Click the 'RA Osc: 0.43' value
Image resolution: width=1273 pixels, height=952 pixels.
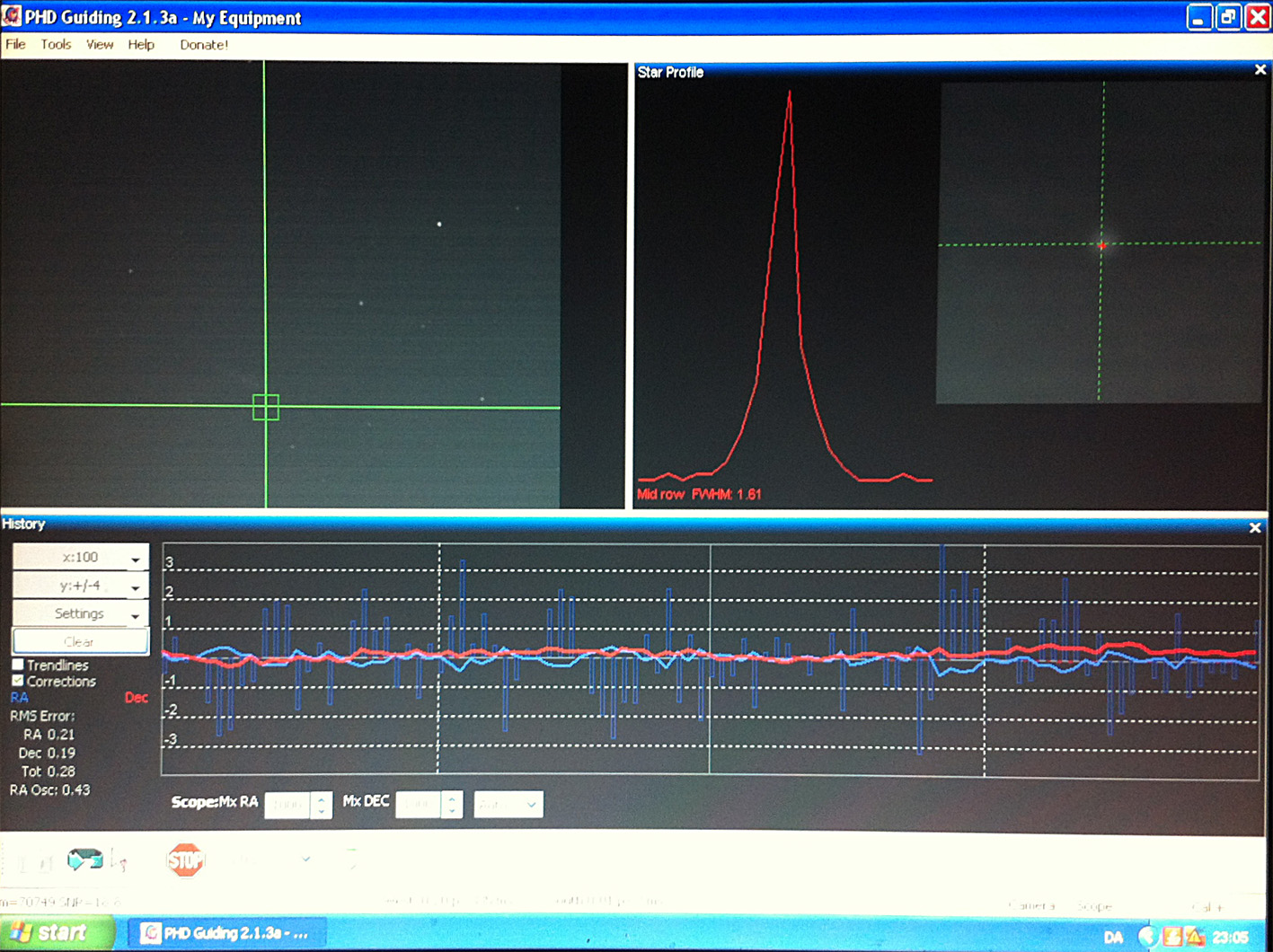[x=50, y=790]
